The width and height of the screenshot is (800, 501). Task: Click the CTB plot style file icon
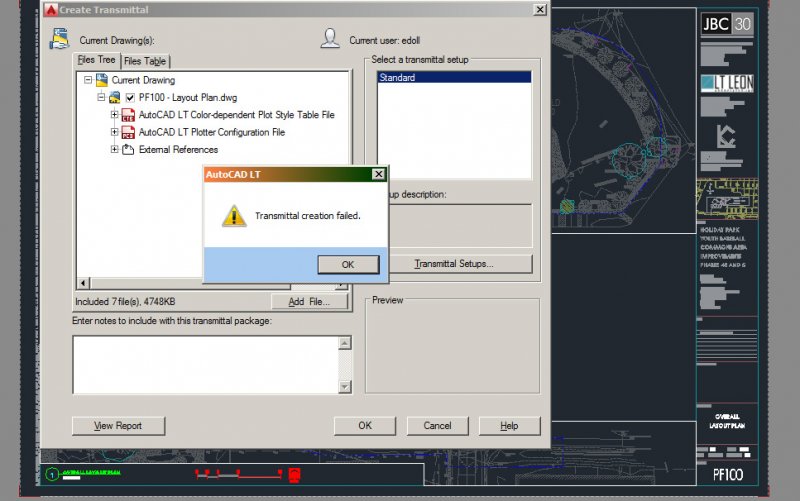click(x=128, y=115)
